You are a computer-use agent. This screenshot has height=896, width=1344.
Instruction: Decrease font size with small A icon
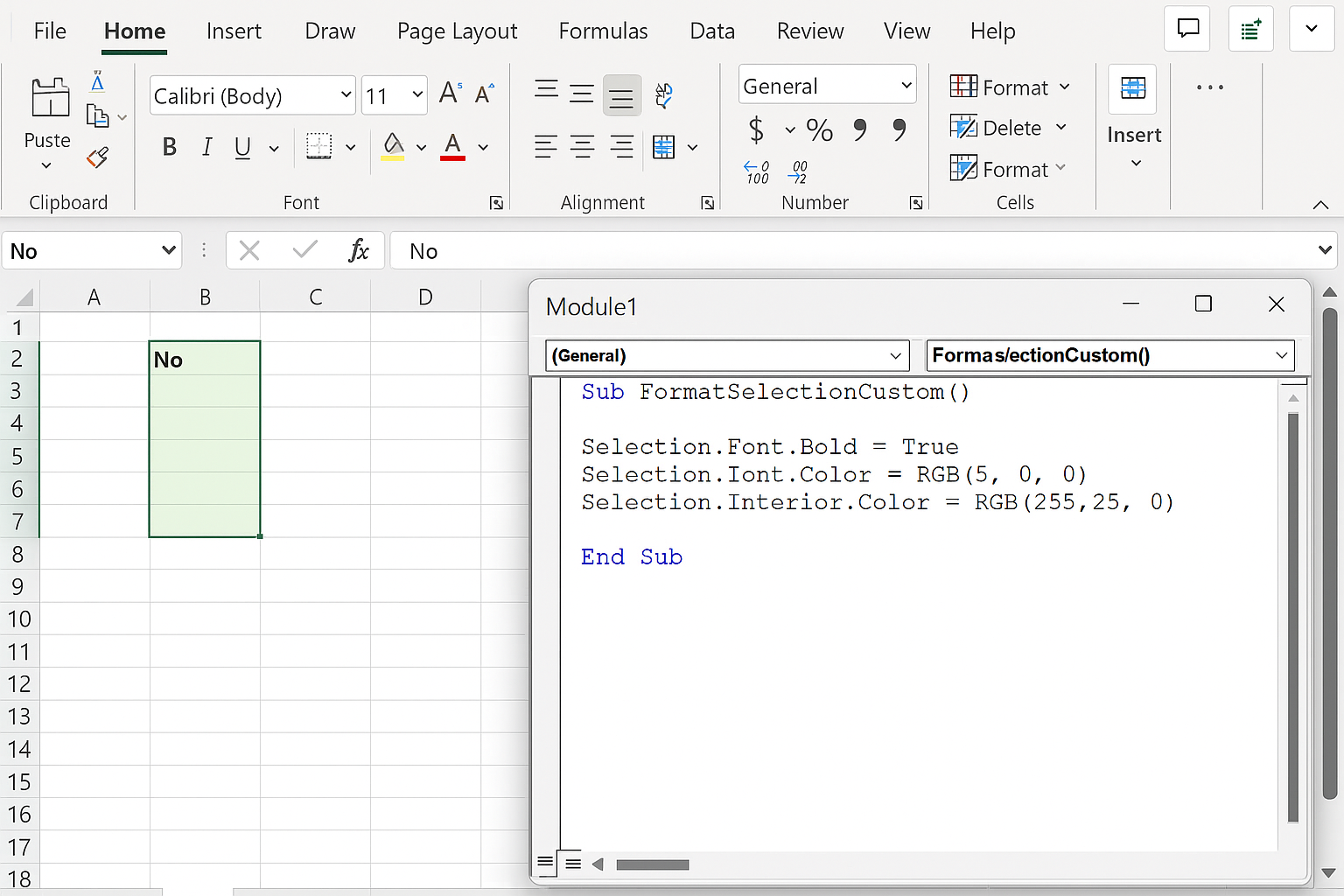(x=484, y=94)
